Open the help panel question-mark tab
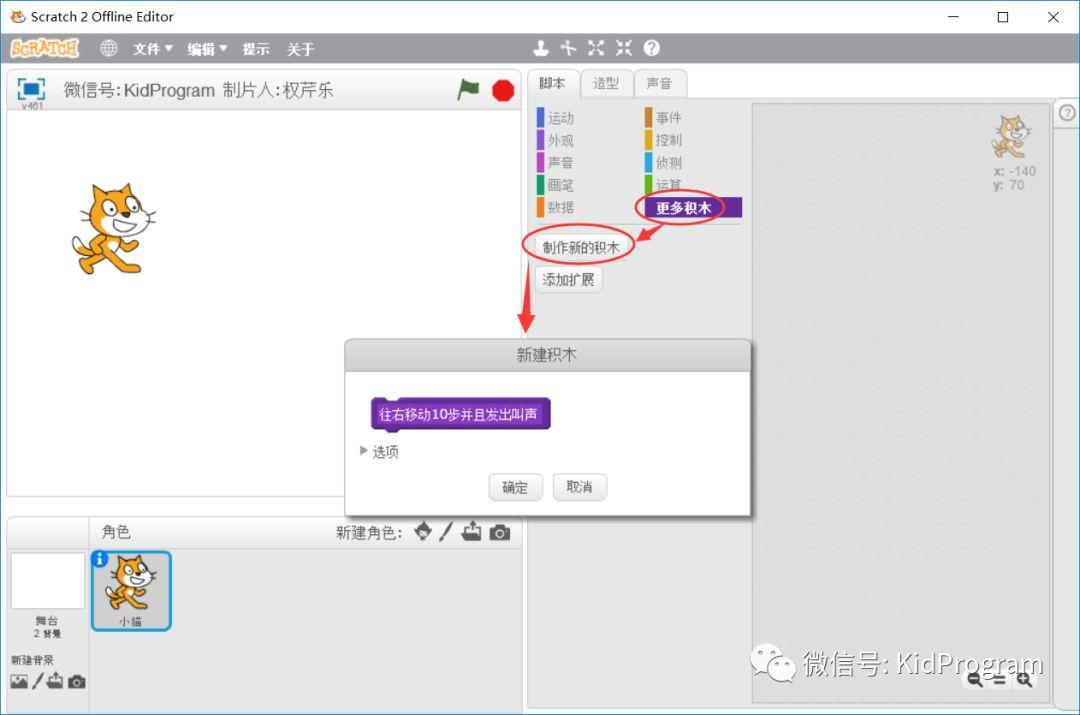The width and height of the screenshot is (1080, 715). click(1067, 112)
